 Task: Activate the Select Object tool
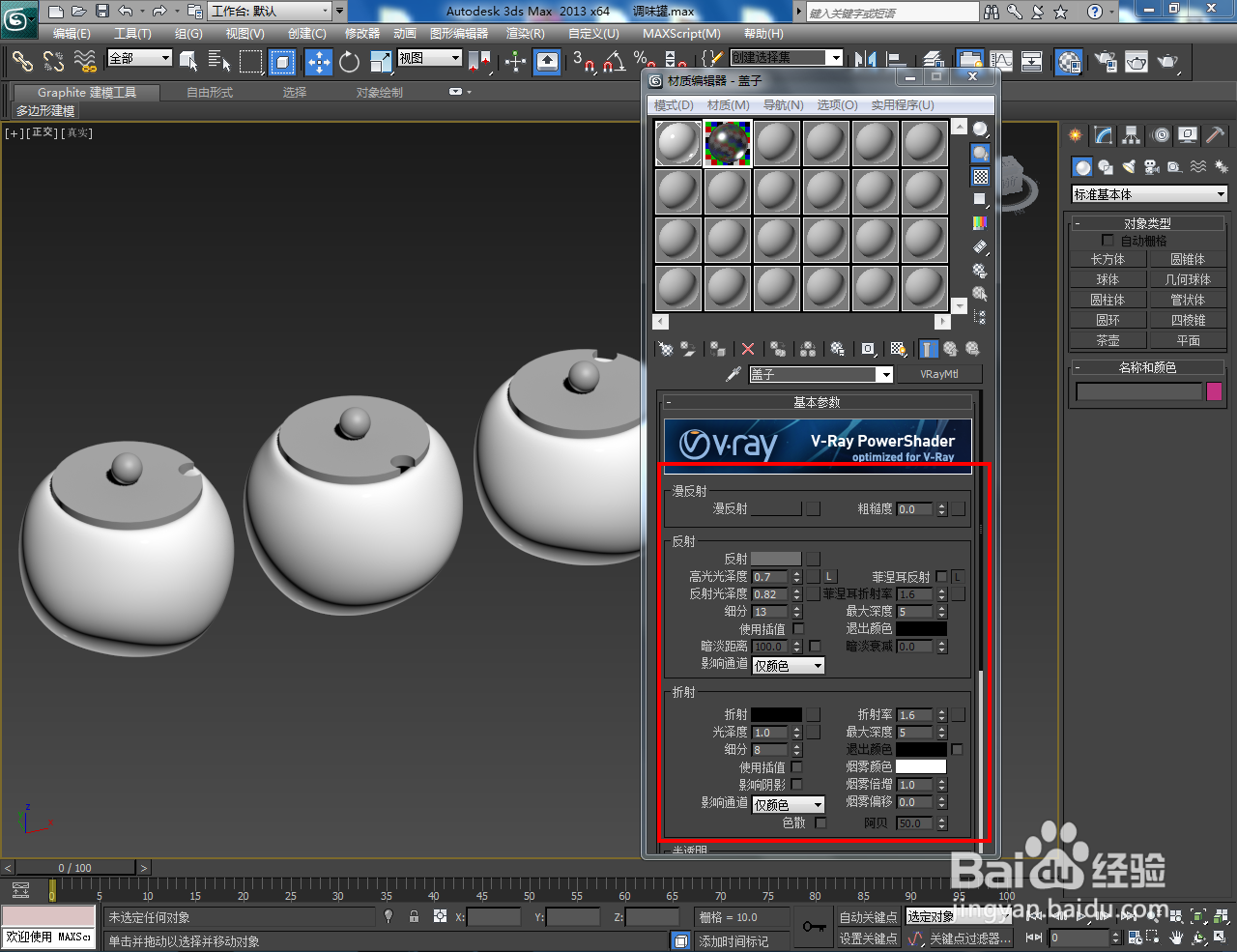pyautogui.click(x=188, y=62)
